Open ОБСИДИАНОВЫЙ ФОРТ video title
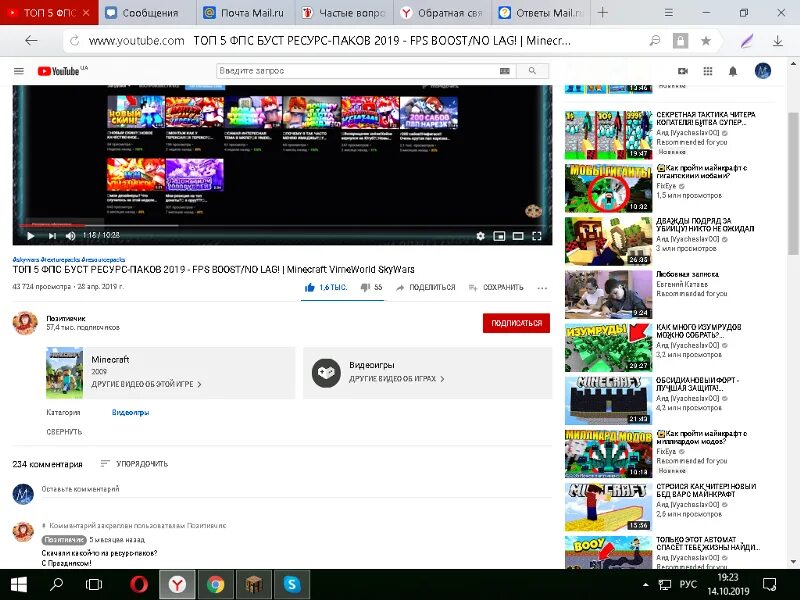 (x=697, y=384)
